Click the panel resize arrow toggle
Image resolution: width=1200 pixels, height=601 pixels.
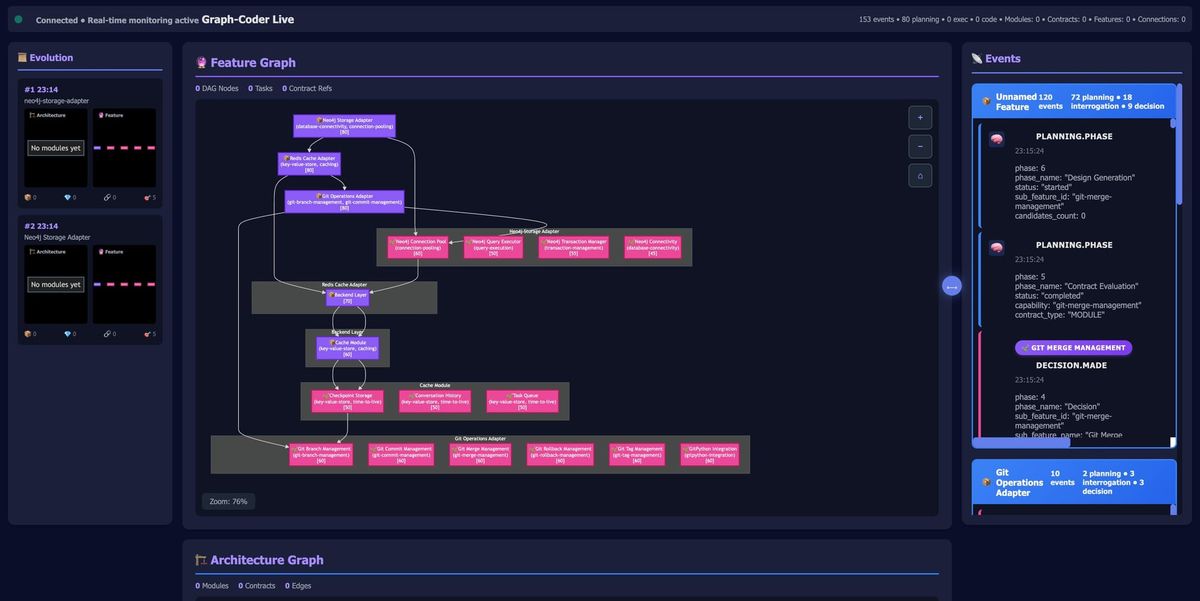click(x=952, y=287)
